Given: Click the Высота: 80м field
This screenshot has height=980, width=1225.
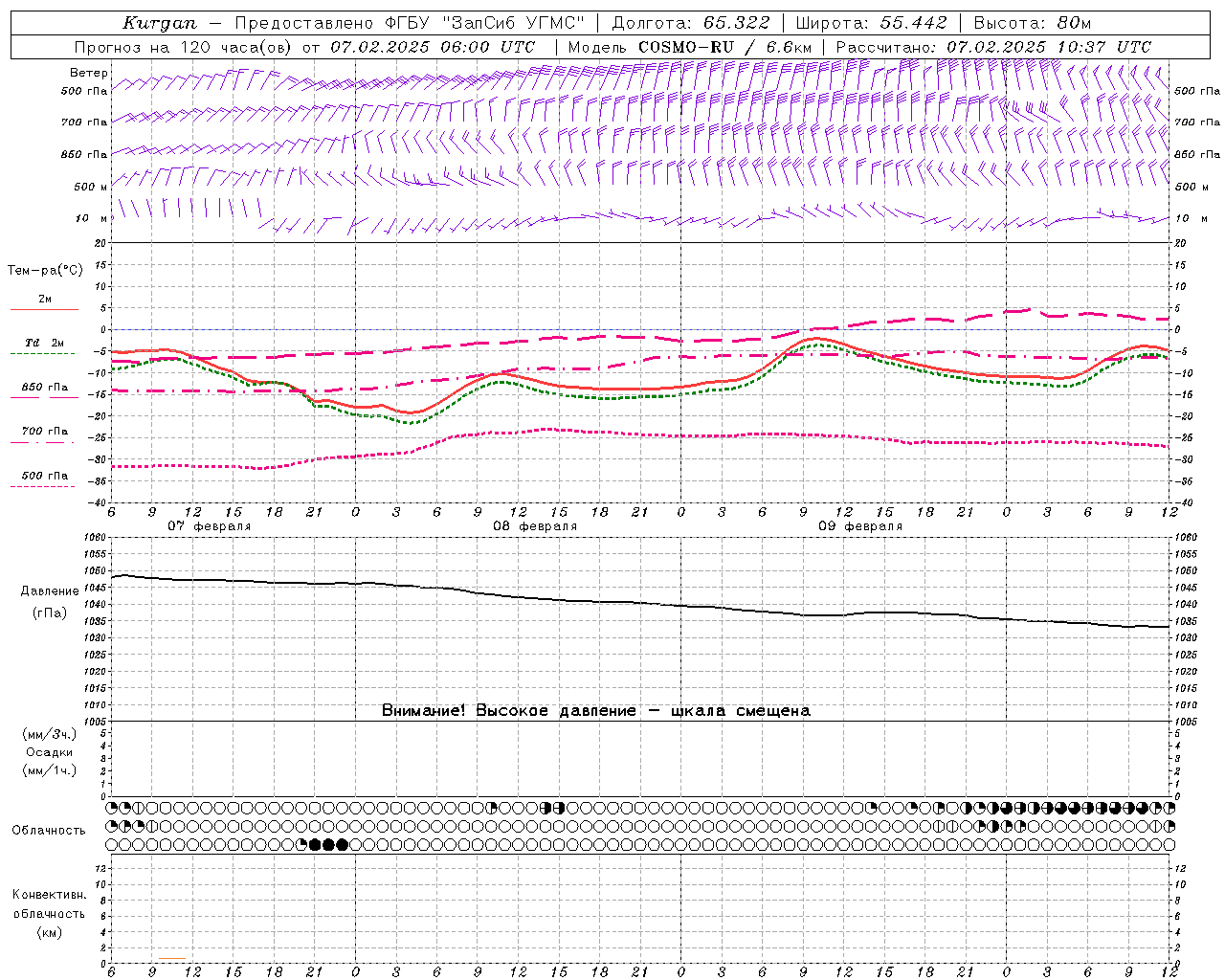Looking at the screenshot, I should pos(1032,23).
